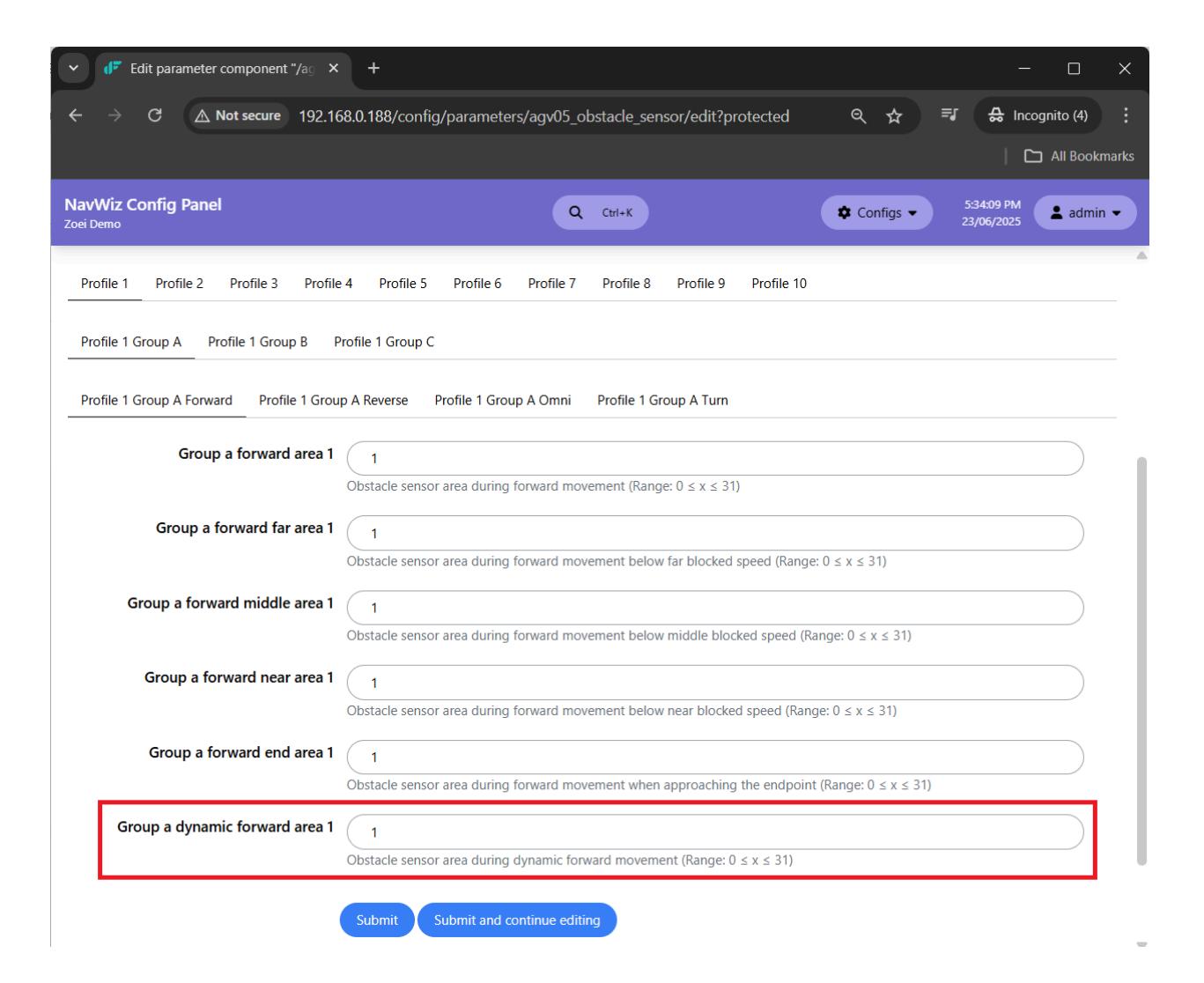Open the Profile 1 Group C tab
The image size is (1204, 983).
tap(384, 342)
